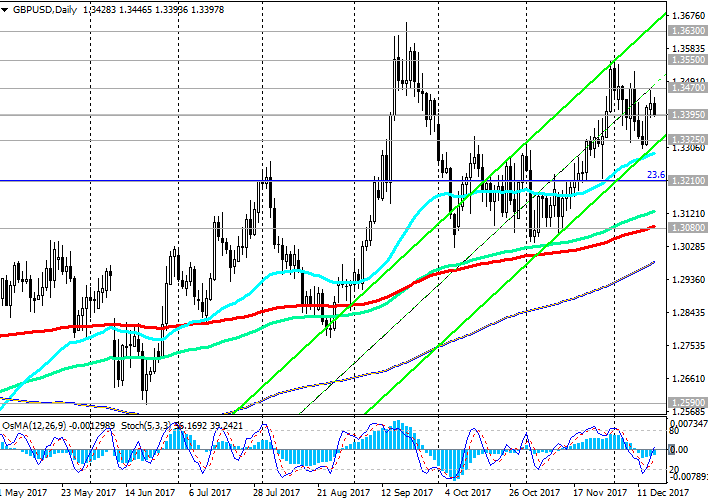Click the 28 Jul 2017 date label
Image resolution: width=708 pixels, height=501 pixels.
click(x=276, y=492)
